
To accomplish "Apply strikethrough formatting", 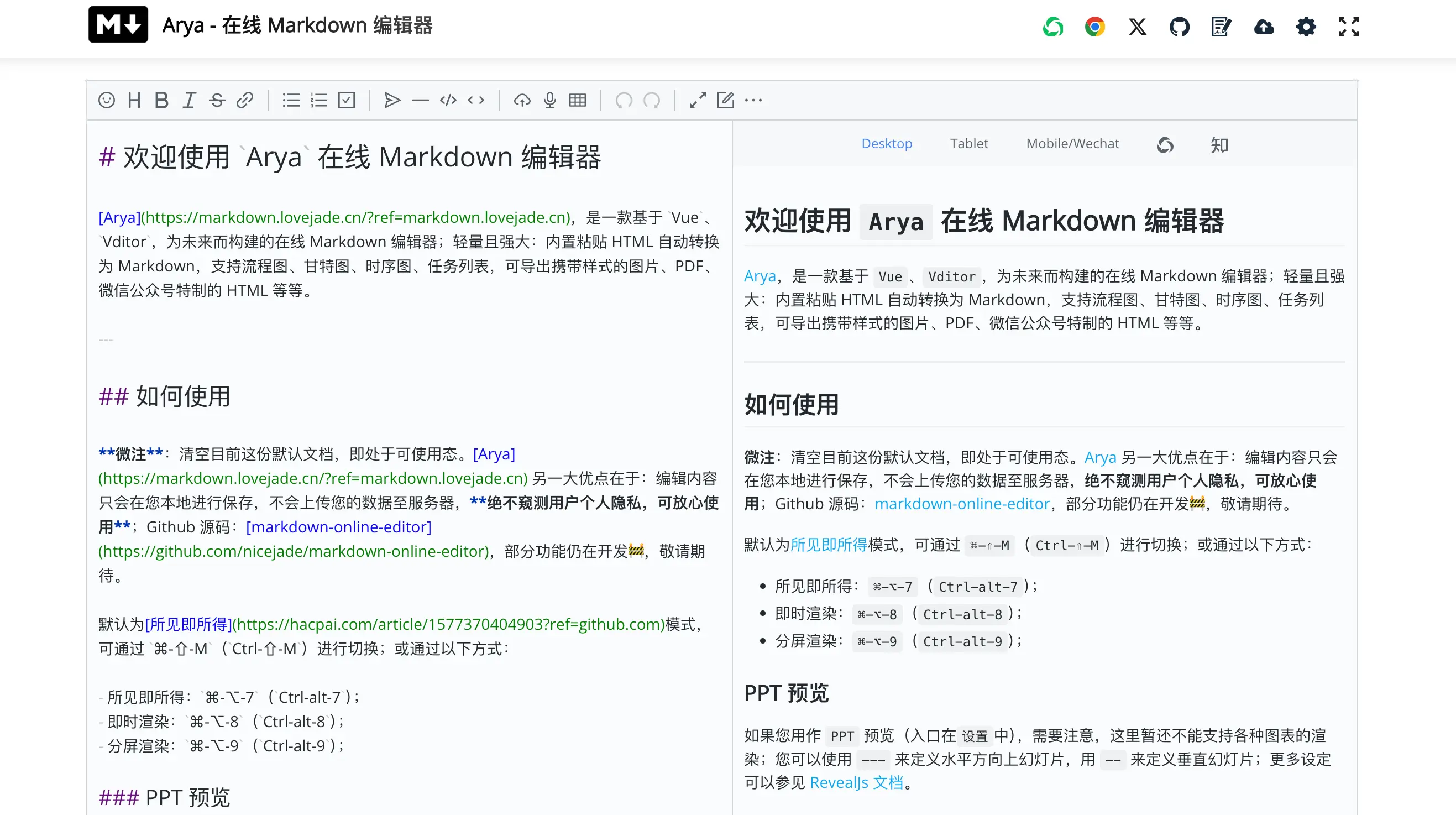I will pos(217,100).
